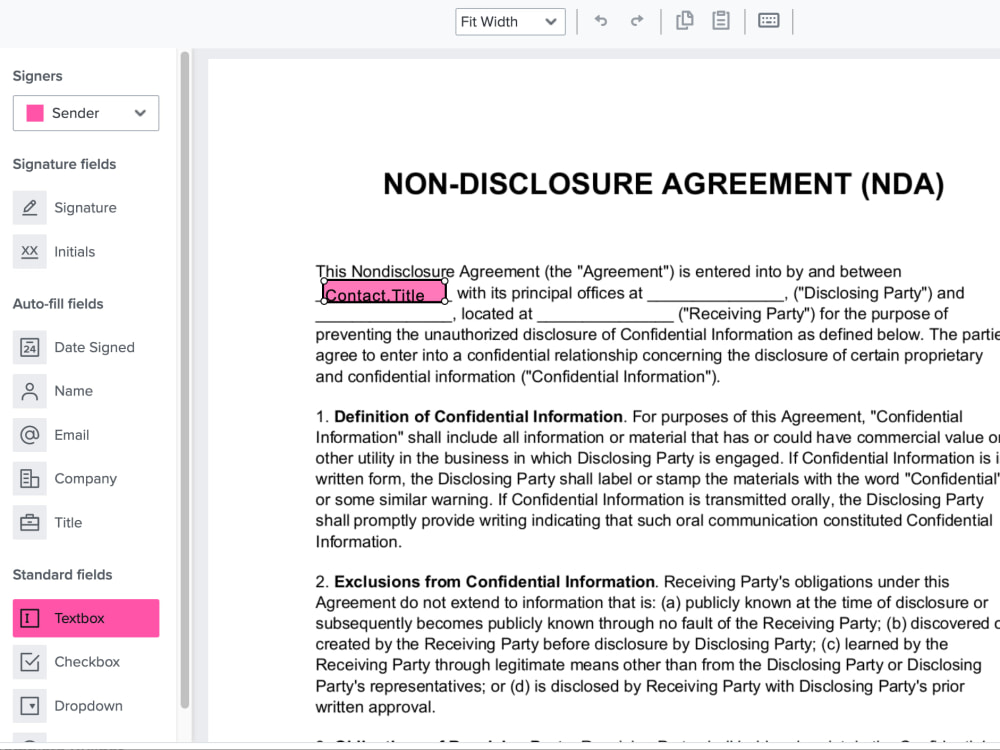Click the 'Auto-fill fields' heading

coord(58,304)
